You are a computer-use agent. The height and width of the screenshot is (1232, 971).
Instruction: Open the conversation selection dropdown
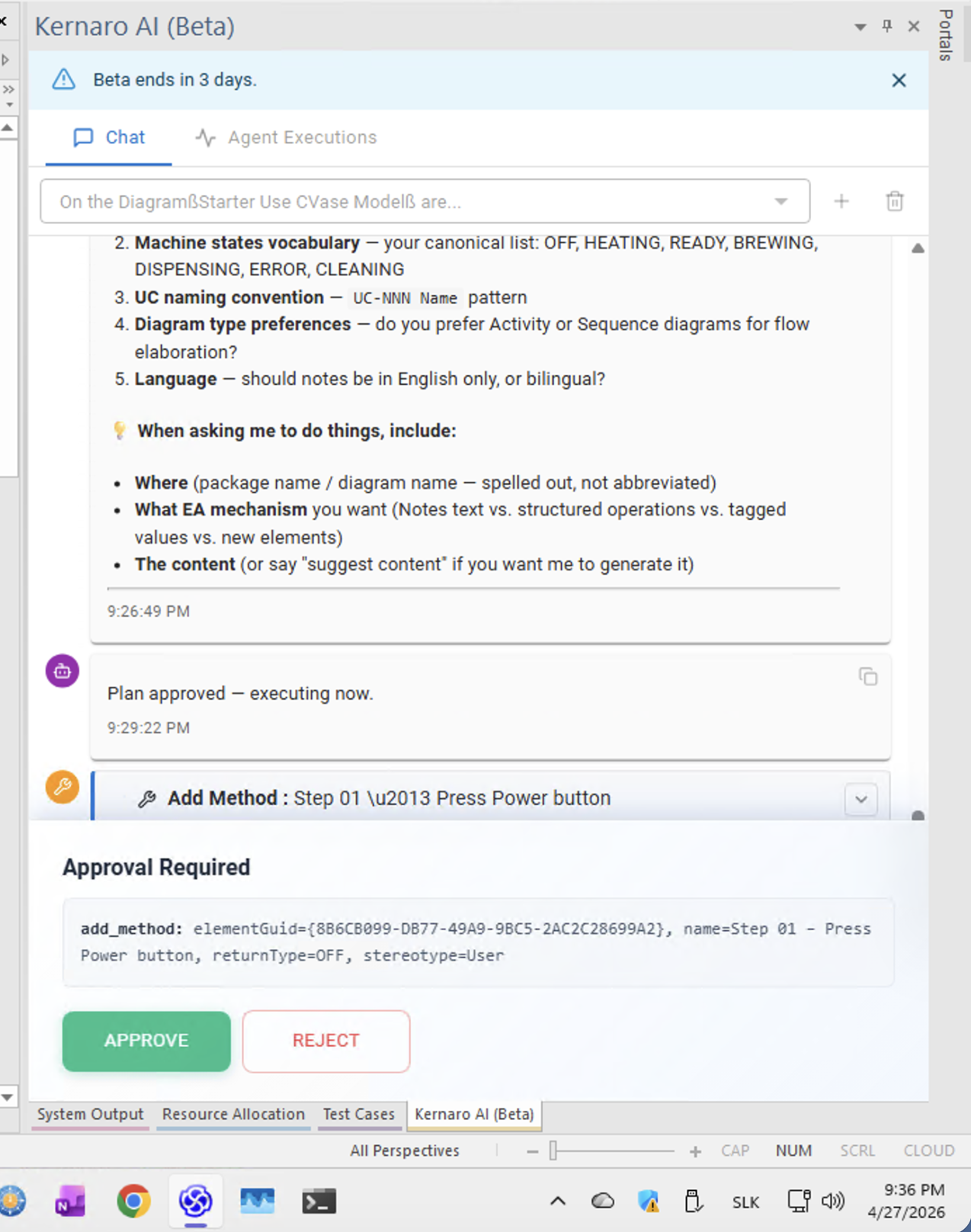[781, 201]
